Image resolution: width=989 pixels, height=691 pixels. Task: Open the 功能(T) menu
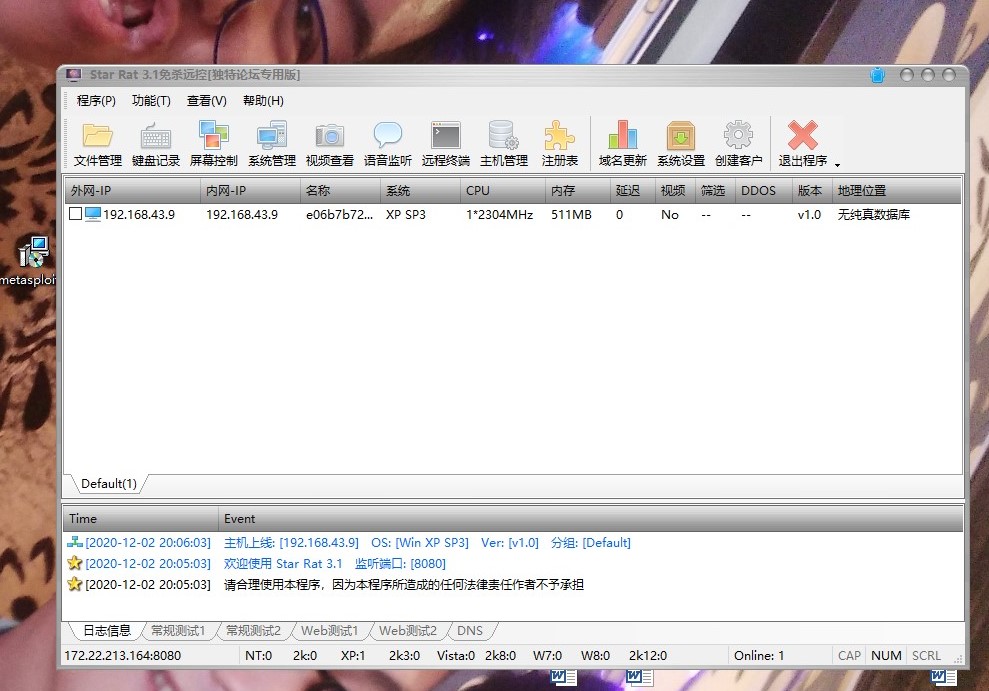coord(151,101)
